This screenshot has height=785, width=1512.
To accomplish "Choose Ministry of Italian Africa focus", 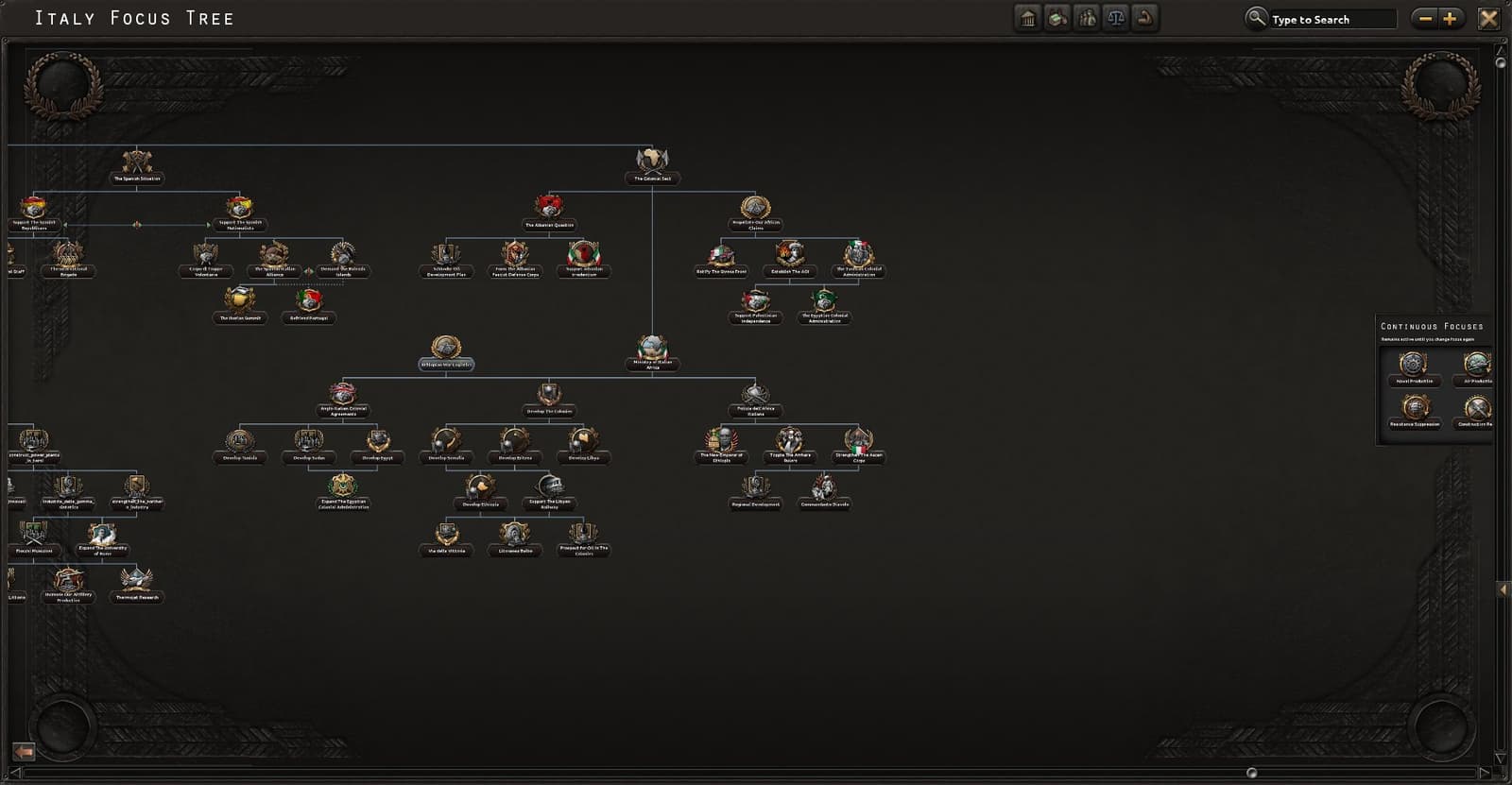I will (x=652, y=352).
